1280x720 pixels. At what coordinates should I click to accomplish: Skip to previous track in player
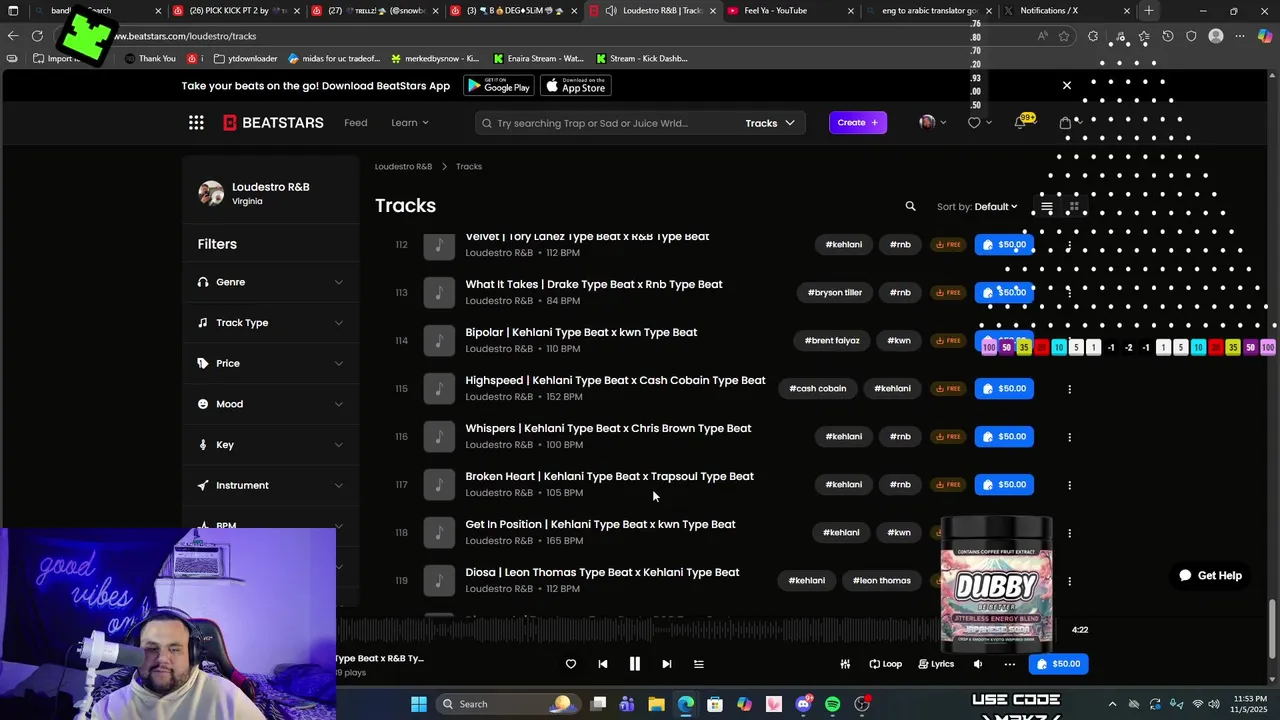[x=602, y=664]
